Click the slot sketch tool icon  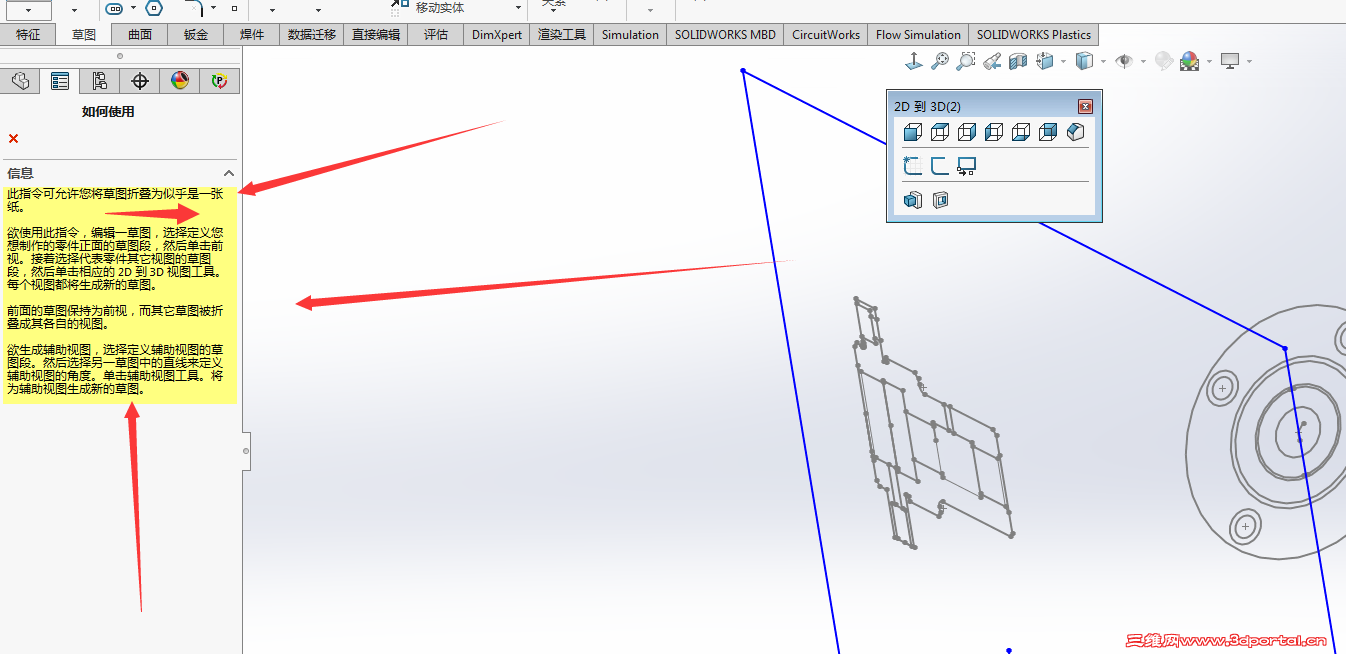tap(115, 8)
